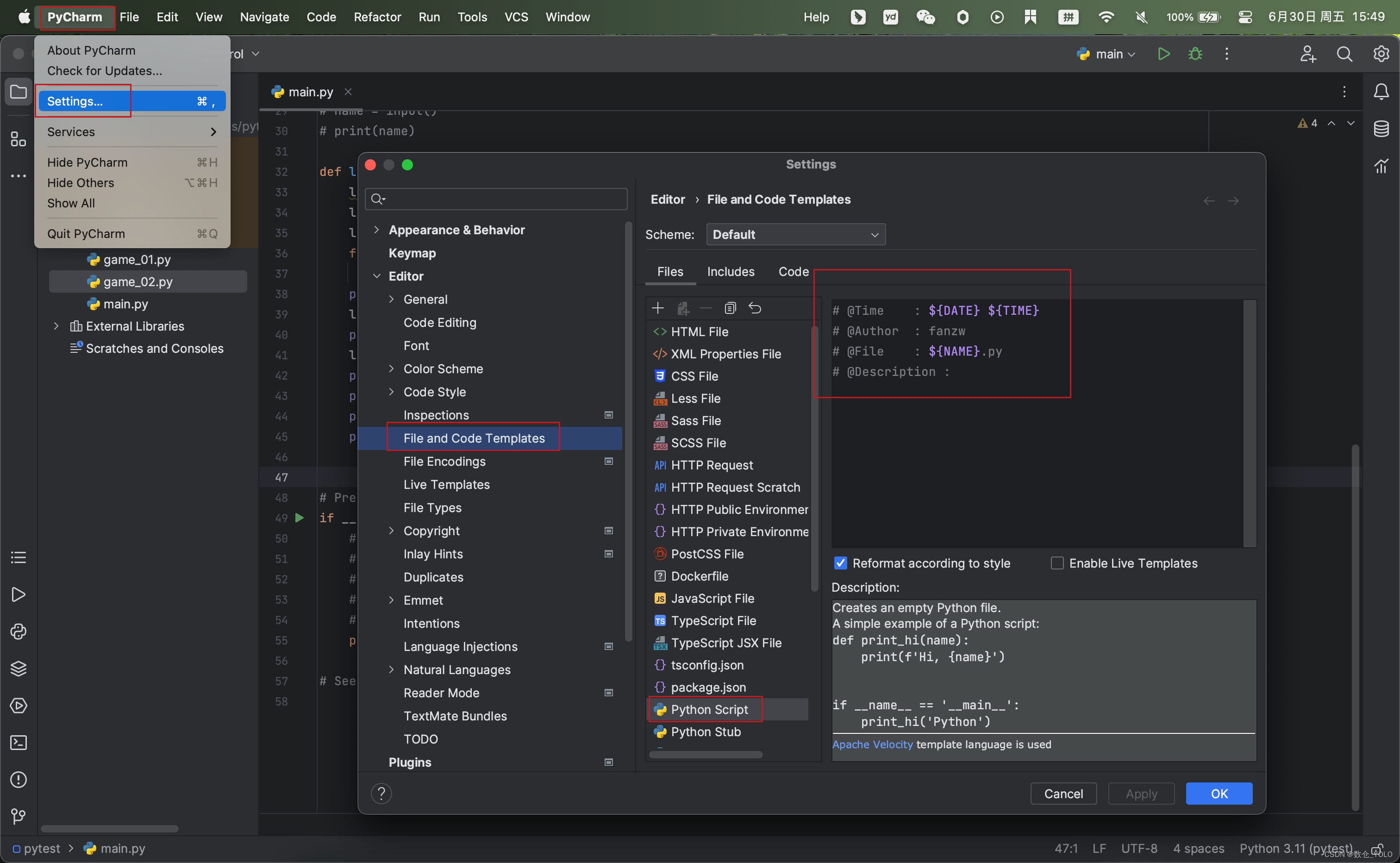Open the Services tool window icon
This screenshot has width=1400, height=863.
[18, 706]
